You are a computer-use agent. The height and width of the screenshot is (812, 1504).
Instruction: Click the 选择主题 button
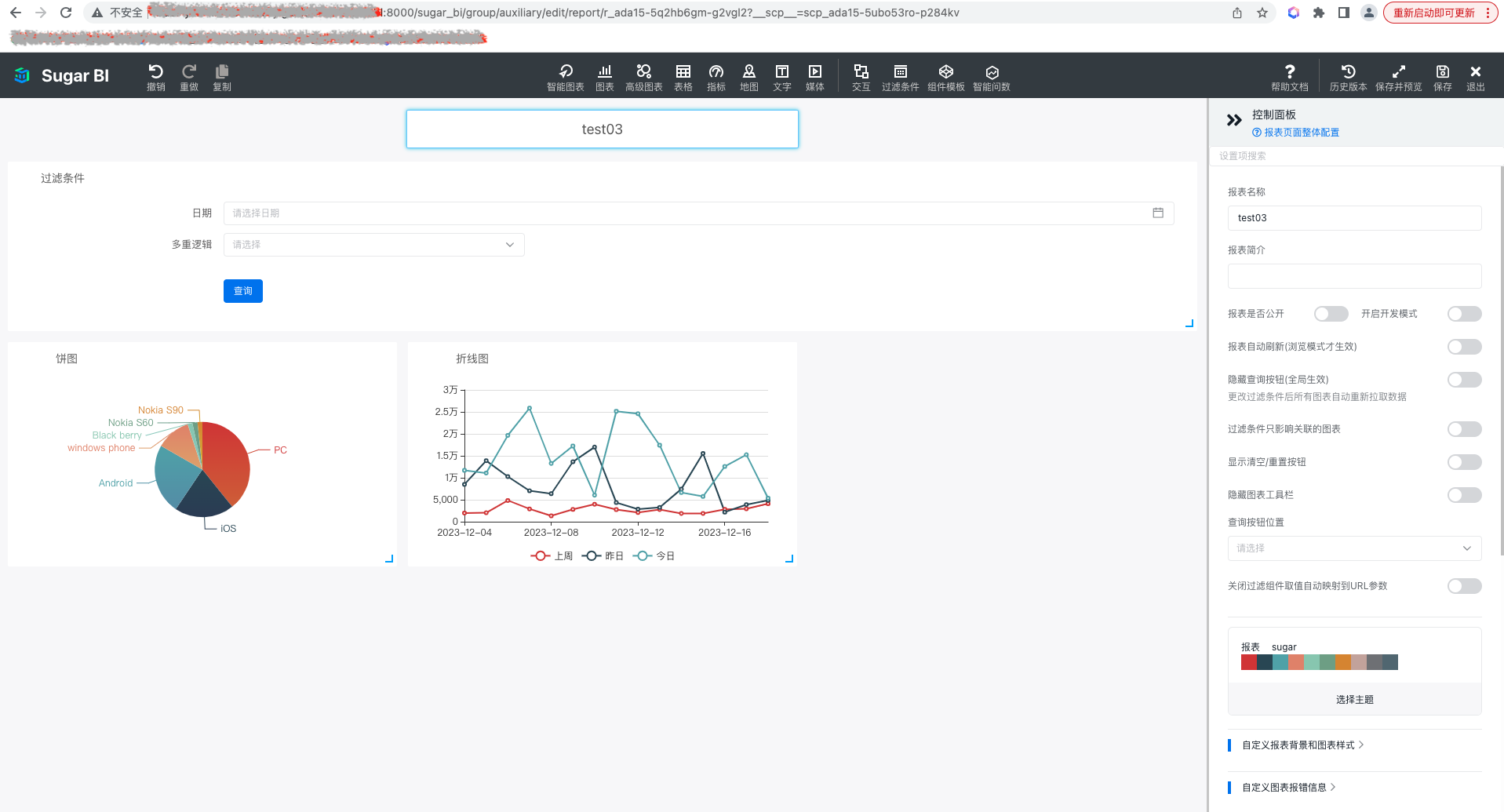[1354, 699]
